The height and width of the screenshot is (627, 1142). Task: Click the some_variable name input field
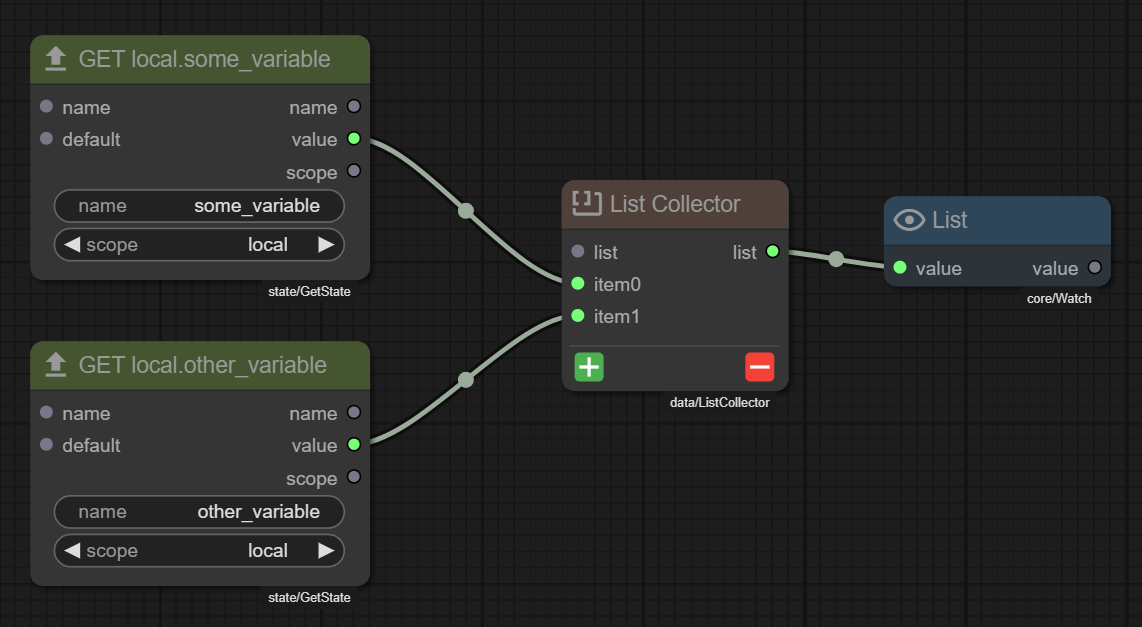[x=199, y=206]
